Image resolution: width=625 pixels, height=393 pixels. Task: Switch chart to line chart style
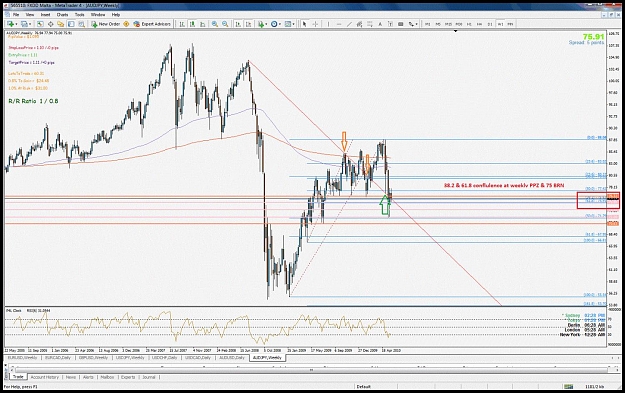coord(202,24)
